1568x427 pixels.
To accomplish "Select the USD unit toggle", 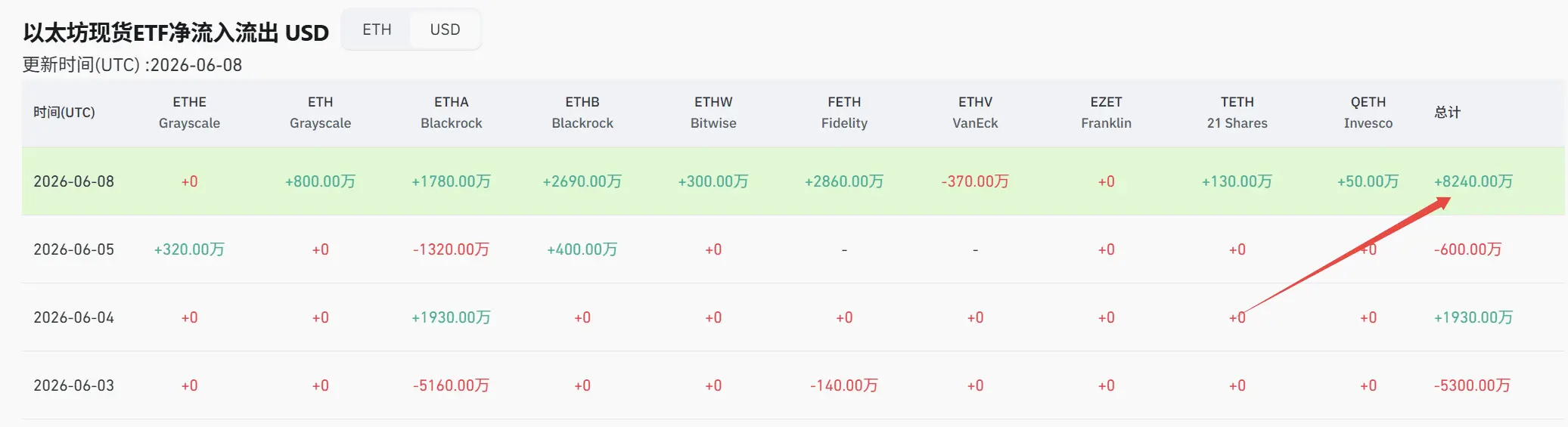I will tap(445, 29).
